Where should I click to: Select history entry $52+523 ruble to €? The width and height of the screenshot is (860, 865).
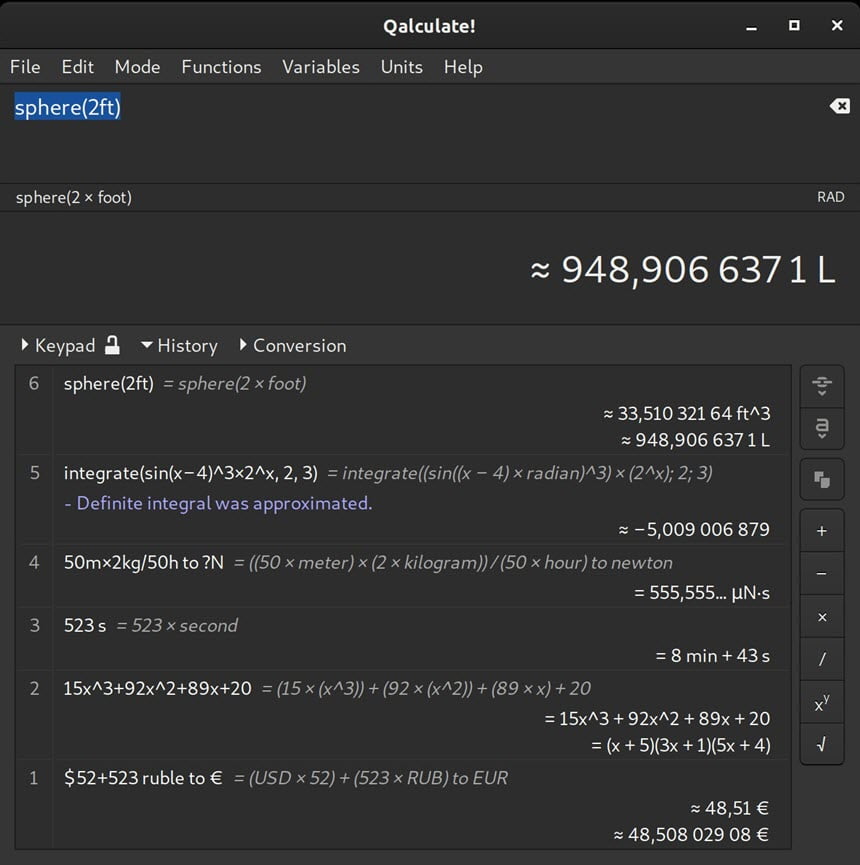click(143, 778)
